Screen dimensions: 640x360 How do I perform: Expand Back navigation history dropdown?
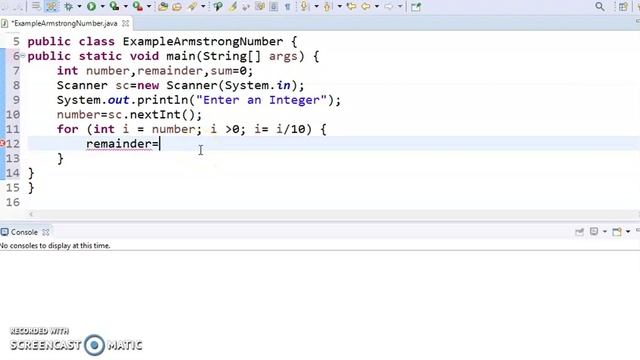pyautogui.click(x=377, y=7)
